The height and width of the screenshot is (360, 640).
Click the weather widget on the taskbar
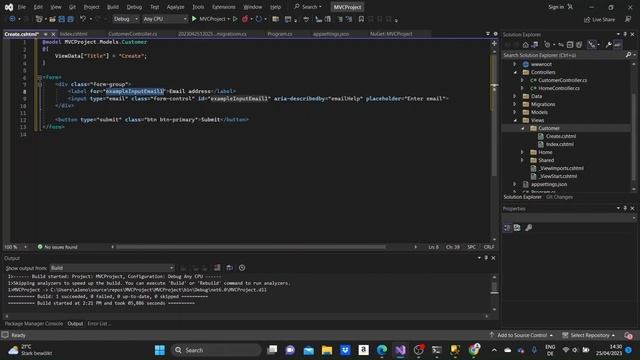coord(30,350)
